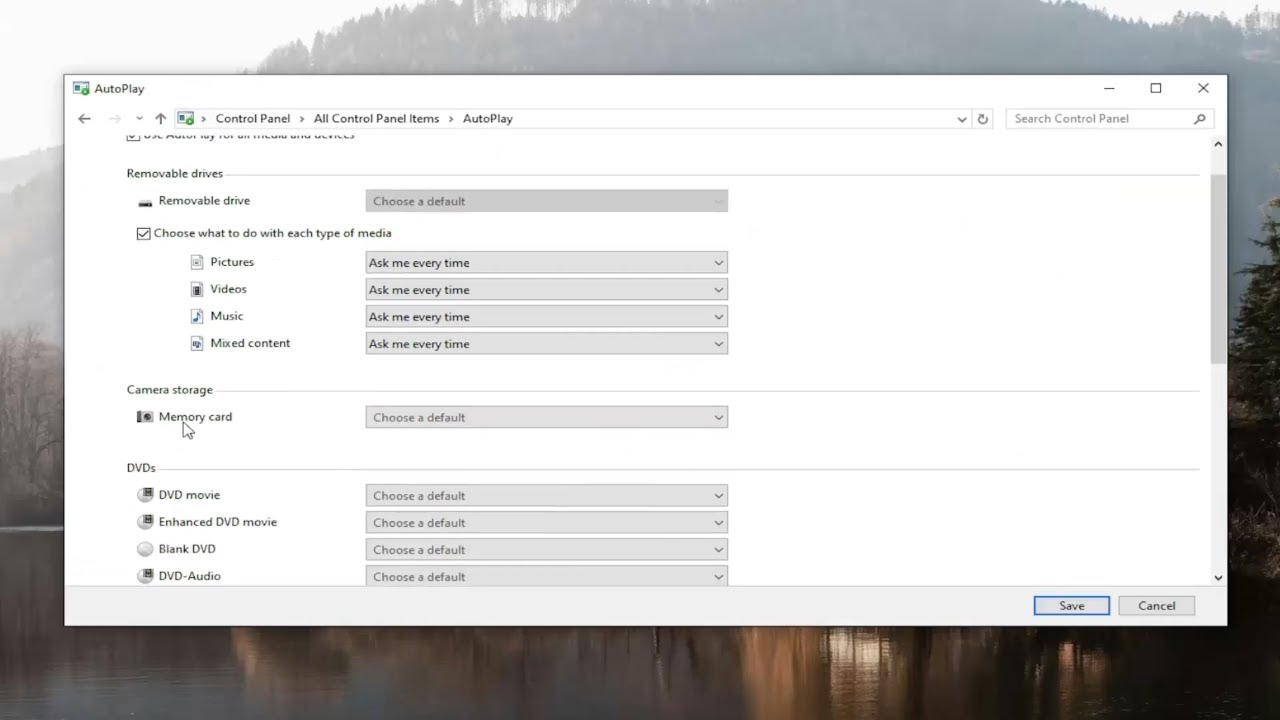1280x720 pixels.
Task: Cancel the AutoPlay changes
Action: click(x=1157, y=606)
